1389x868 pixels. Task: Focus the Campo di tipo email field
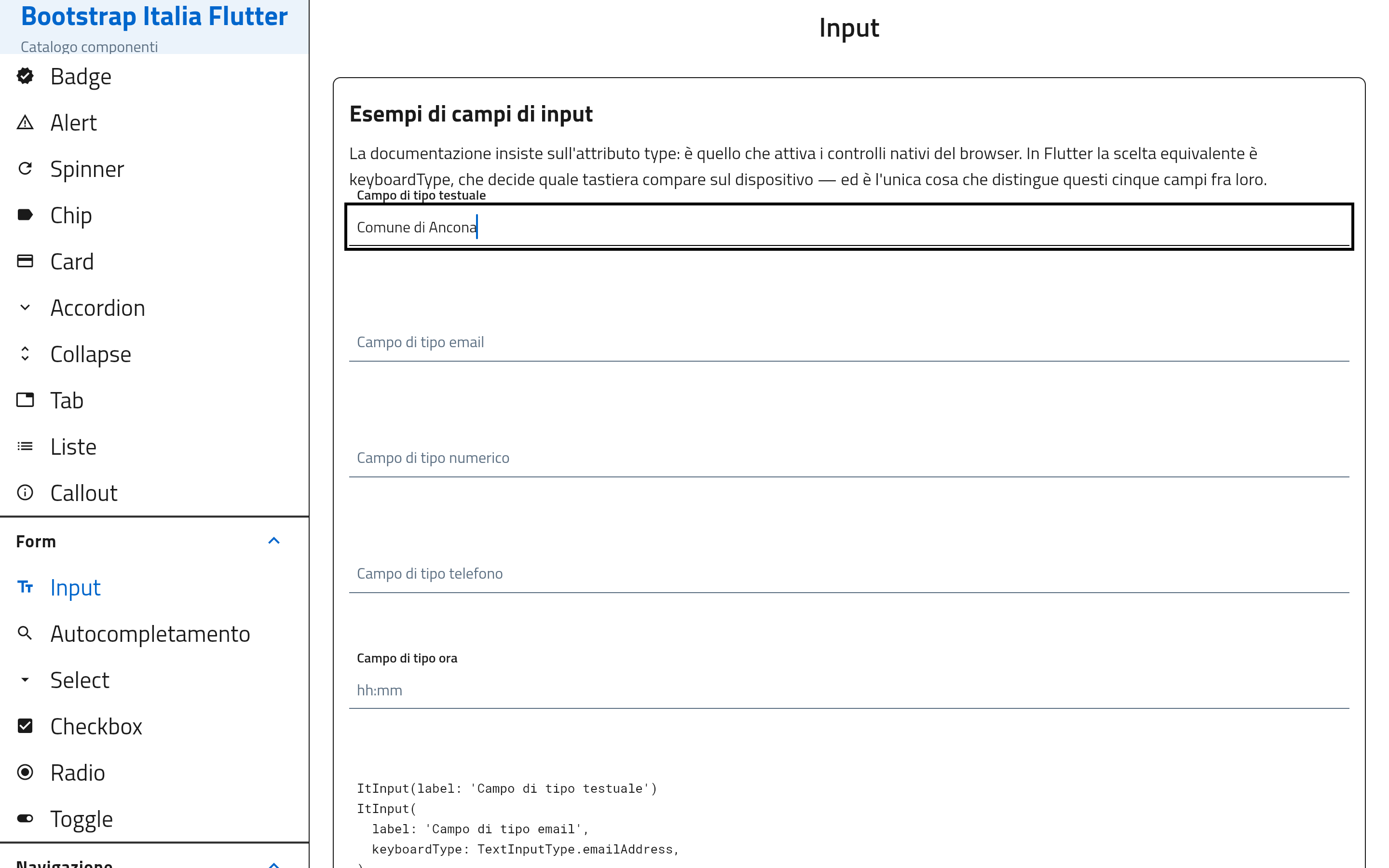[849, 341]
